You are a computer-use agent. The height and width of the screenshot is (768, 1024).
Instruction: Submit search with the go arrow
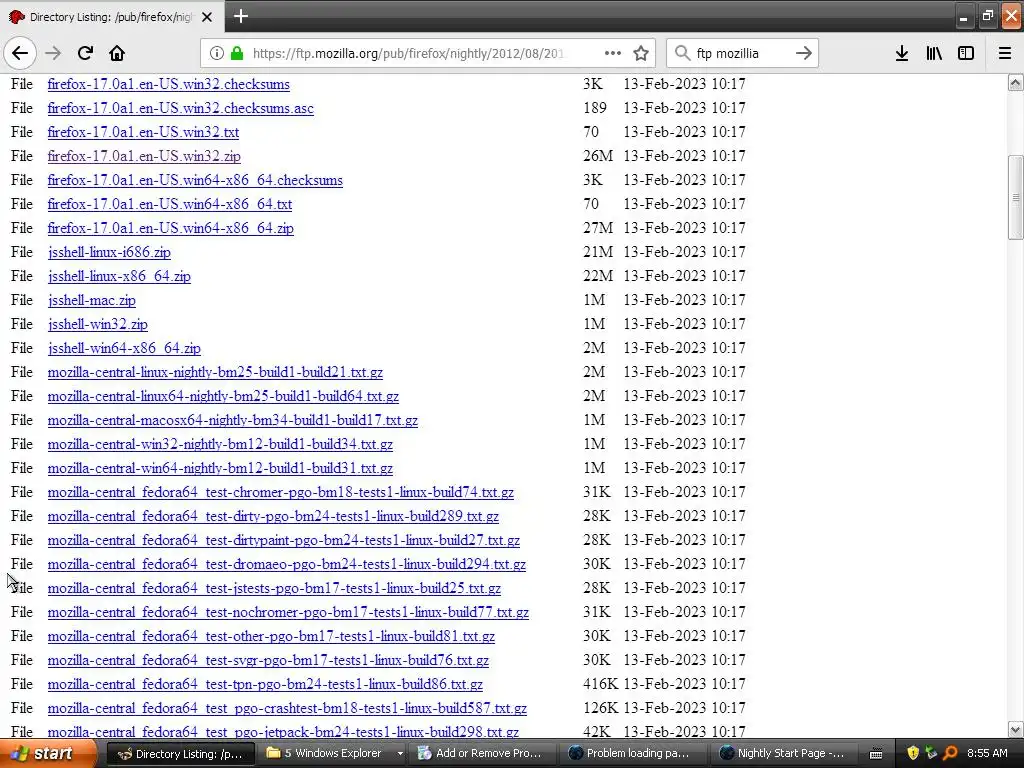[x=804, y=53]
